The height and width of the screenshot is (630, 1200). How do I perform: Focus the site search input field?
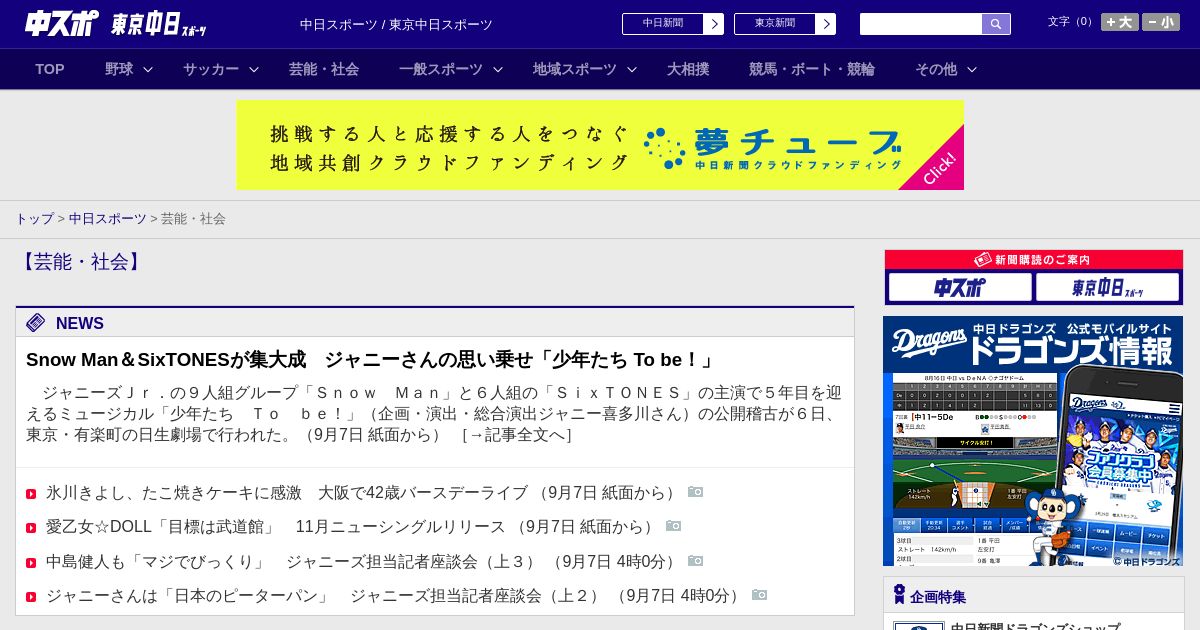pos(921,24)
